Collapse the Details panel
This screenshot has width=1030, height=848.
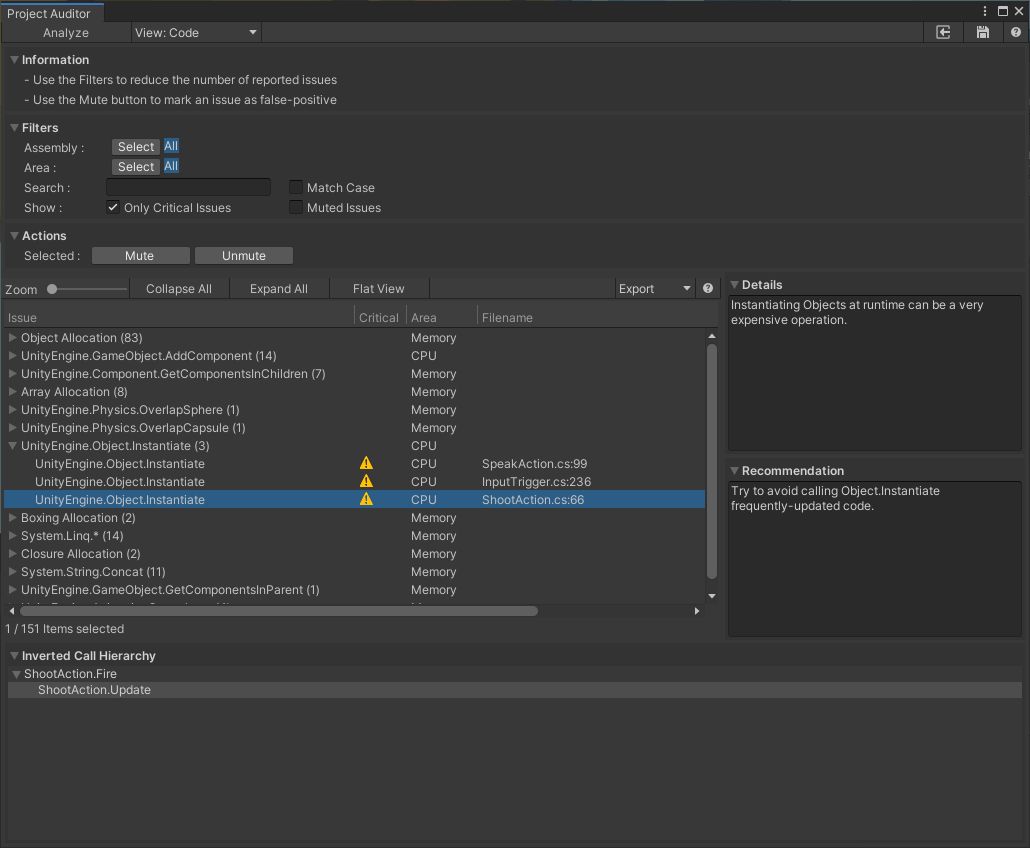[734, 284]
